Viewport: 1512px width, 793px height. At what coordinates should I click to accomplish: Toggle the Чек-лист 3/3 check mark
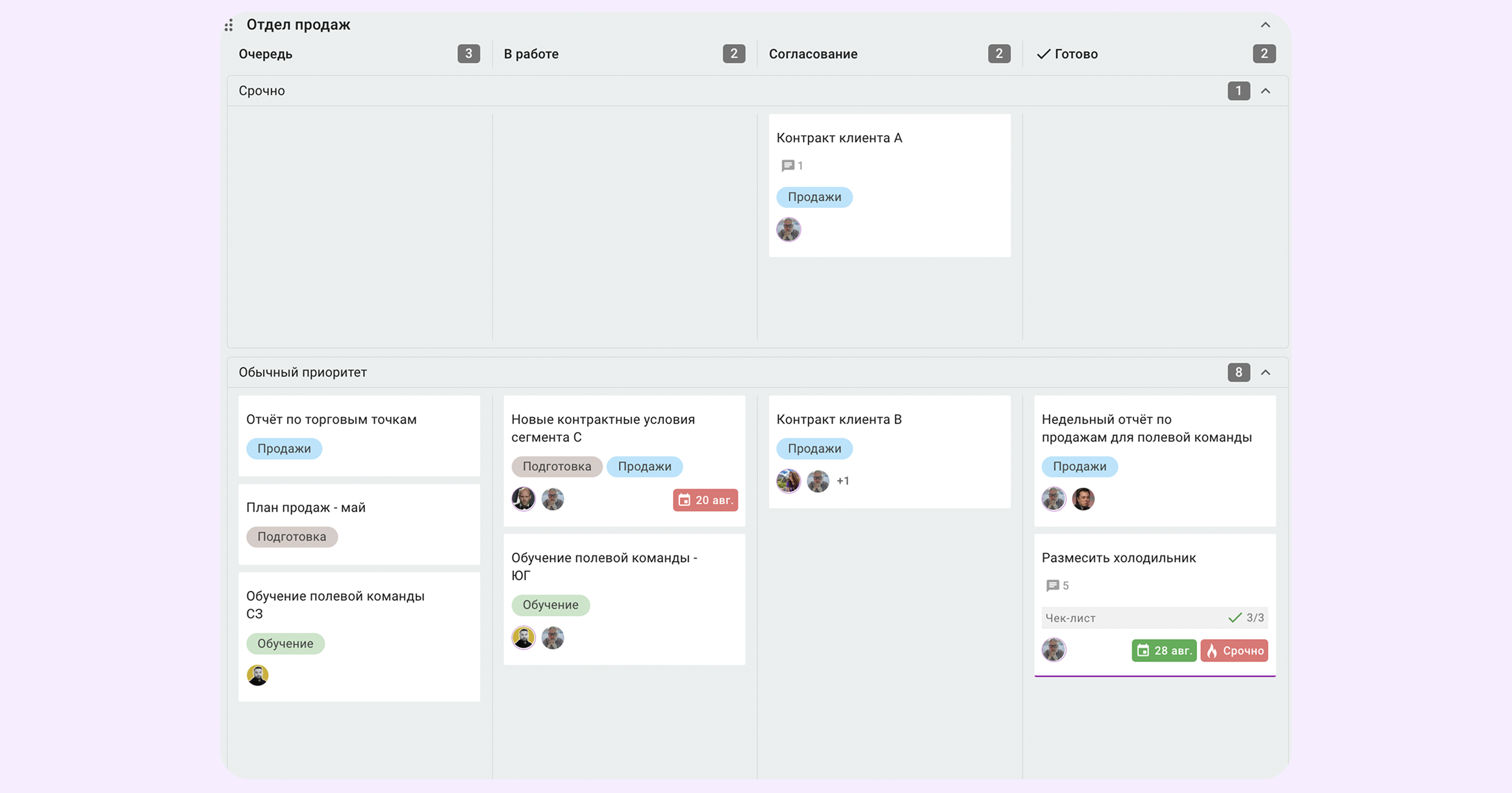[1235, 618]
